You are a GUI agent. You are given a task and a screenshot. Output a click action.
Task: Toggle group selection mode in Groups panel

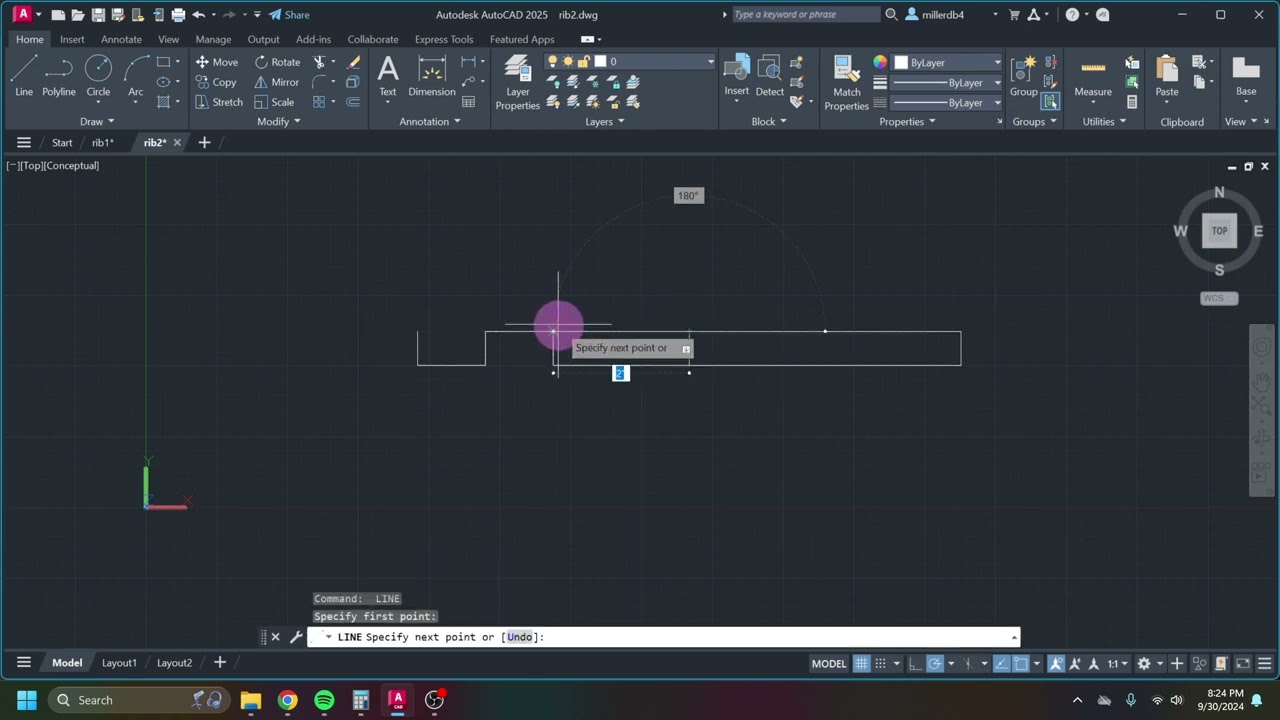pos(1050,102)
